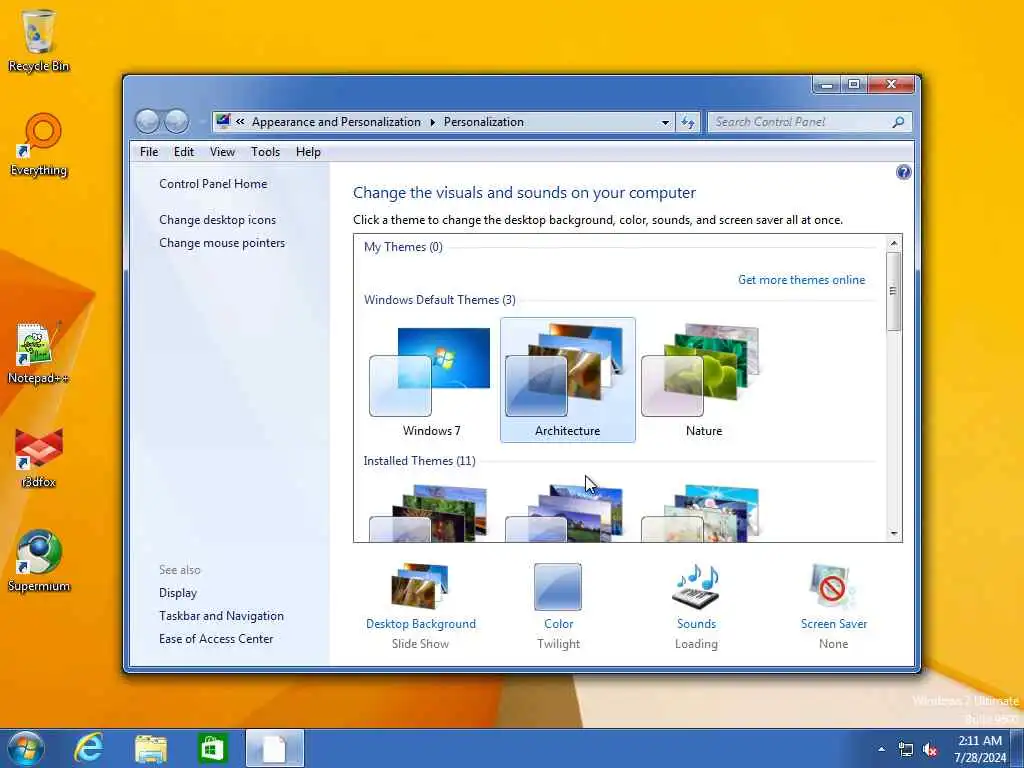This screenshot has width=1024, height=768.
Task: Open the Help menu
Action: (308, 152)
